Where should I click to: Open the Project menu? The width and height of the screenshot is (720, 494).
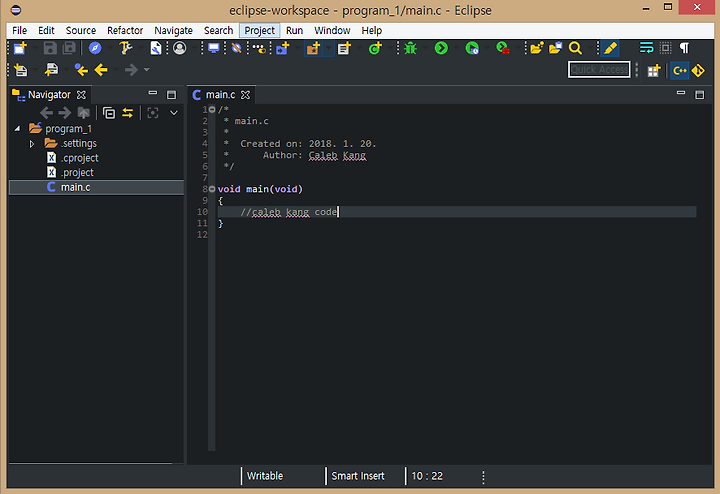coord(259,30)
